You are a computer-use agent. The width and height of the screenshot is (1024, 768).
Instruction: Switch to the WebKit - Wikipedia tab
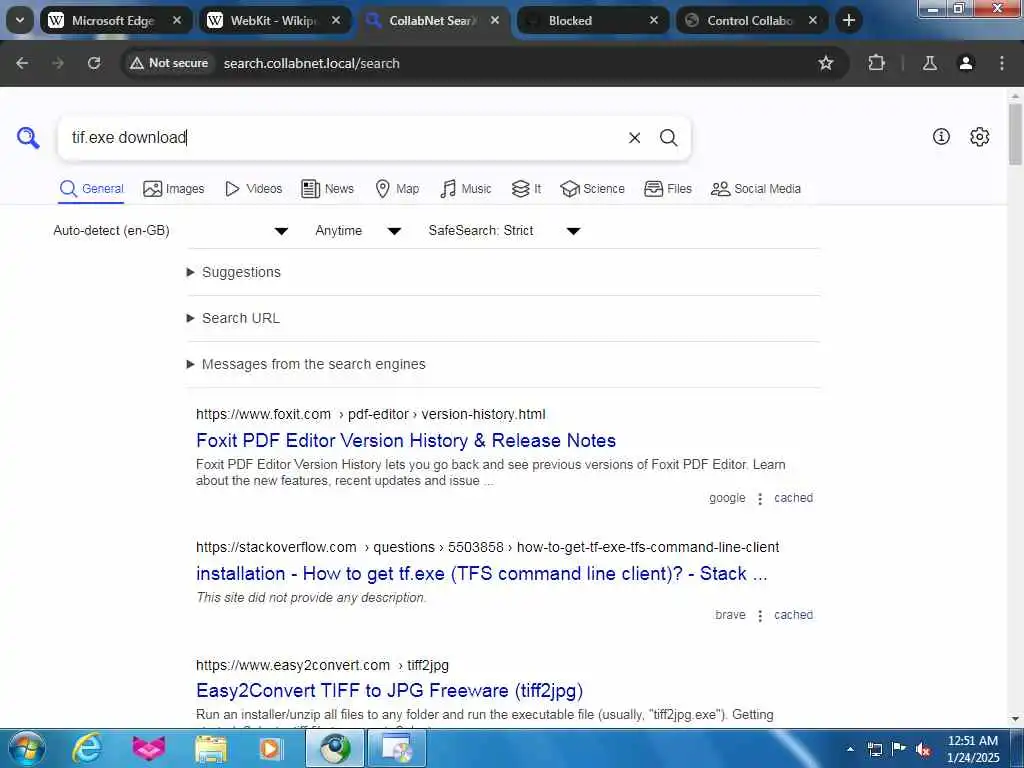point(275,20)
